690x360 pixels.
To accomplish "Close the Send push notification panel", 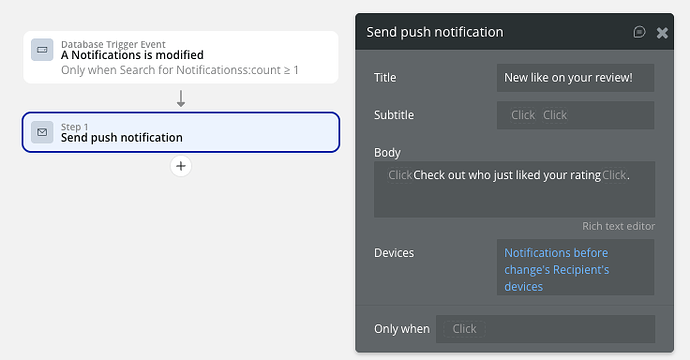I will pyautogui.click(x=662, y=33).
